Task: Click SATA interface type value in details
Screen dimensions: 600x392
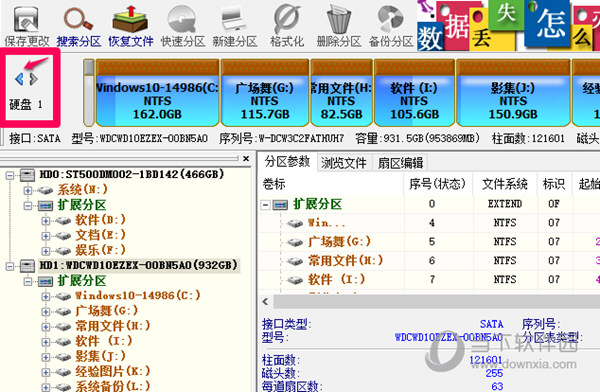Action: 491,324
